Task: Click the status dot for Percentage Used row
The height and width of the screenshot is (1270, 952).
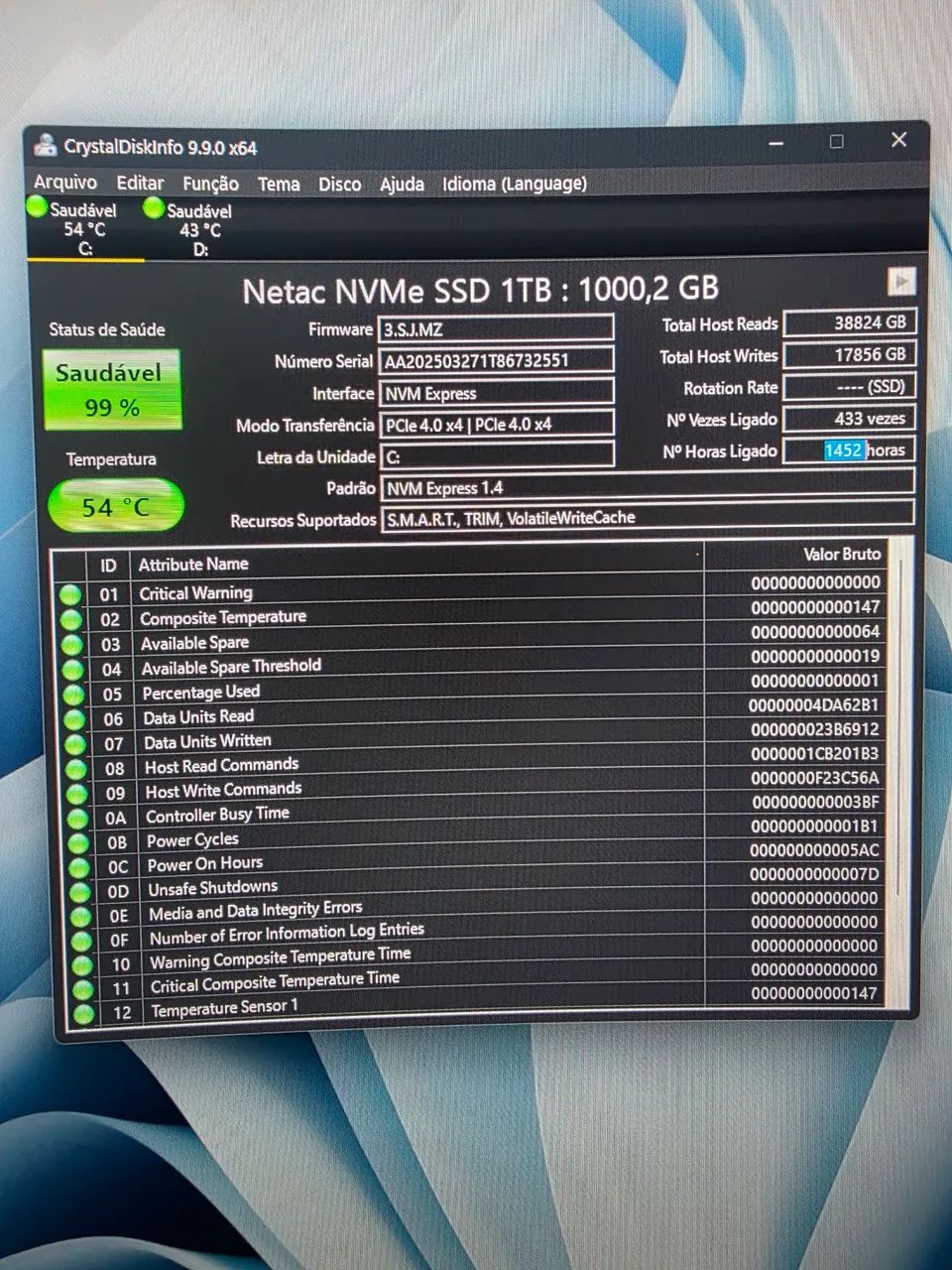Action: (x=74, y=695)
